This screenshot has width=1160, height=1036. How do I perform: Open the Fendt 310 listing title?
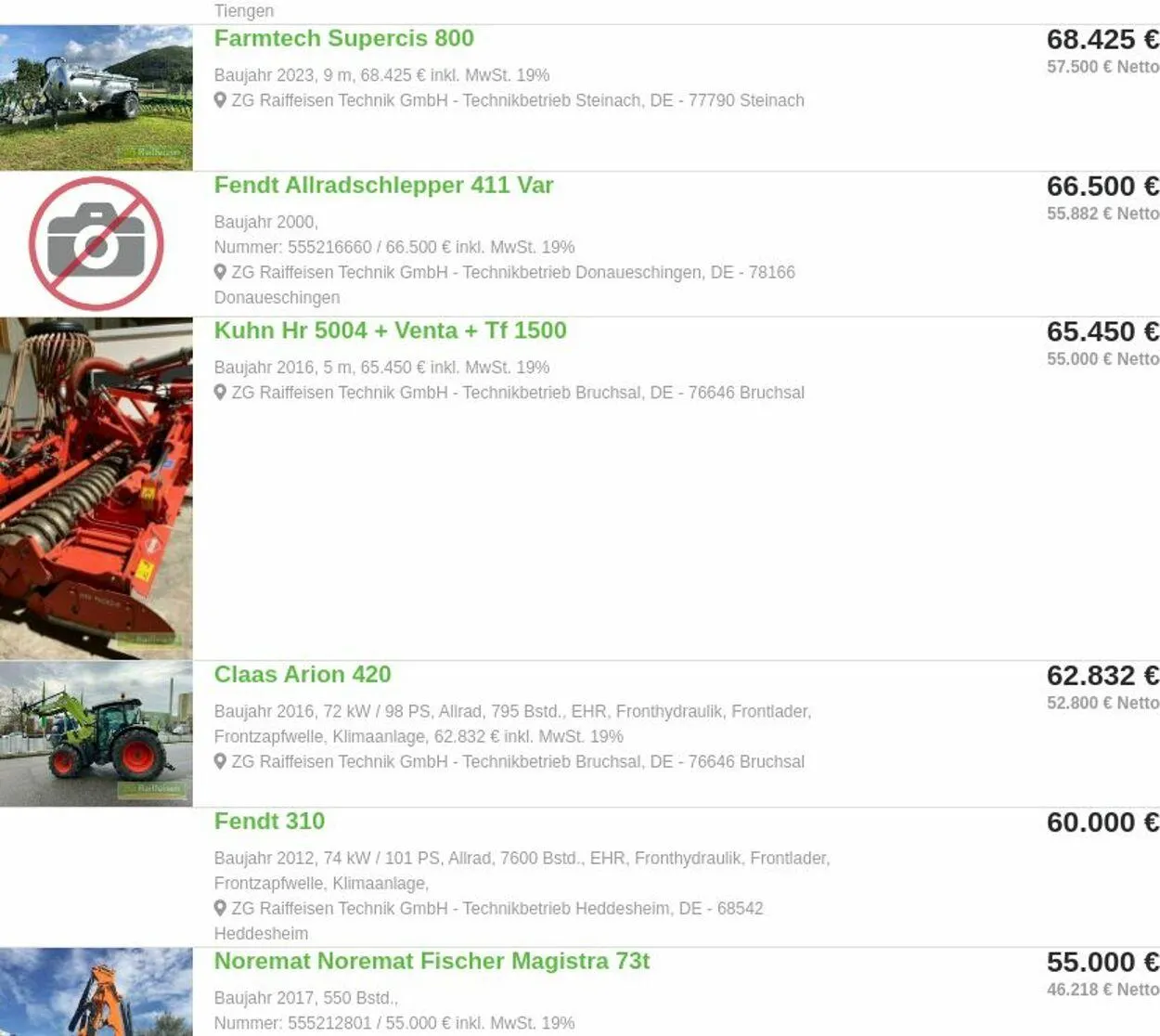tap(269, 822)
